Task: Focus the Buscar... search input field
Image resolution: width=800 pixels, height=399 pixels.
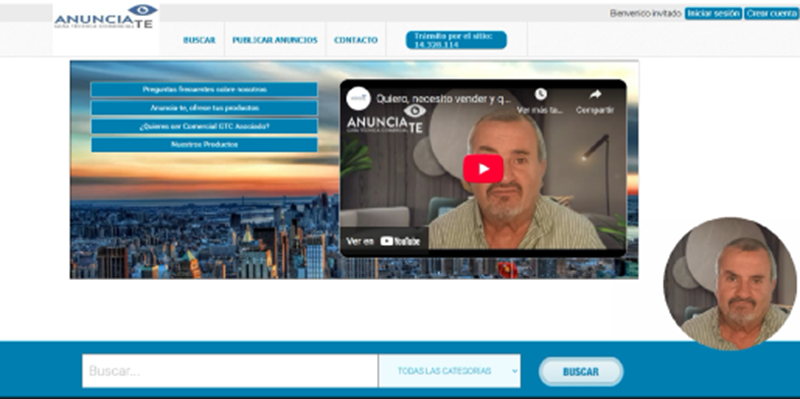Action: coord(230,371)
